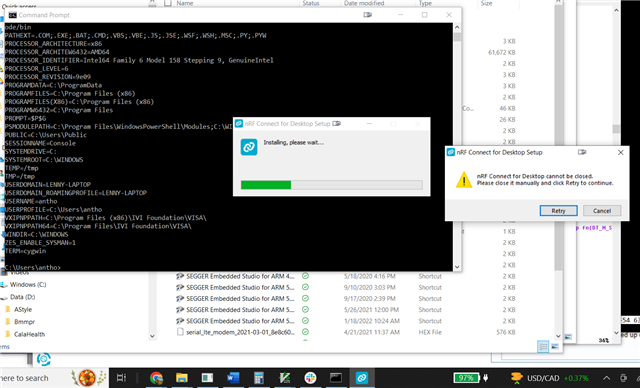Click File Explorer file list scroll down arrow
The image size is (640, 388).
(558, 336)
